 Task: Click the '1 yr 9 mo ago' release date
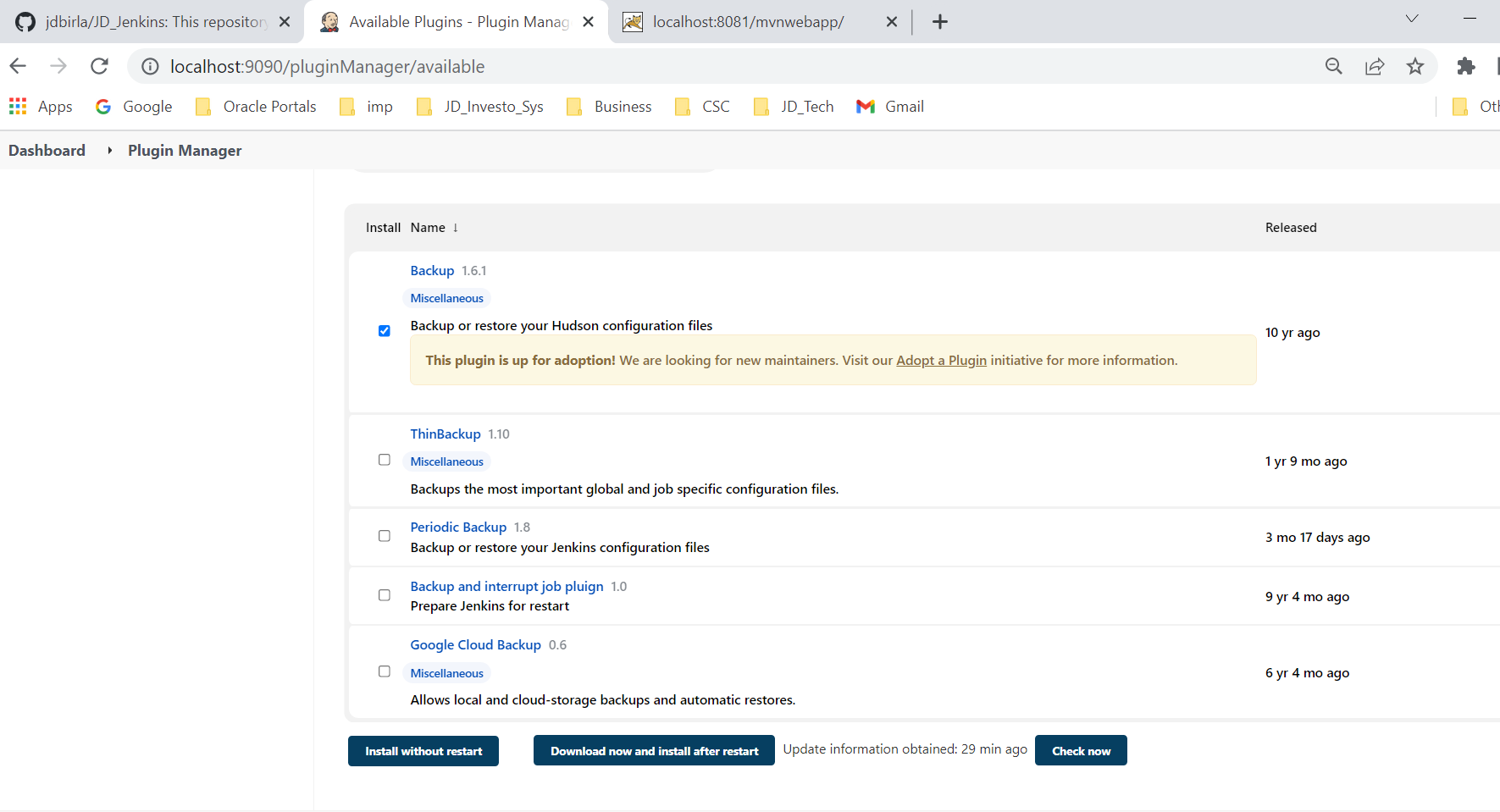point(1306,461)
